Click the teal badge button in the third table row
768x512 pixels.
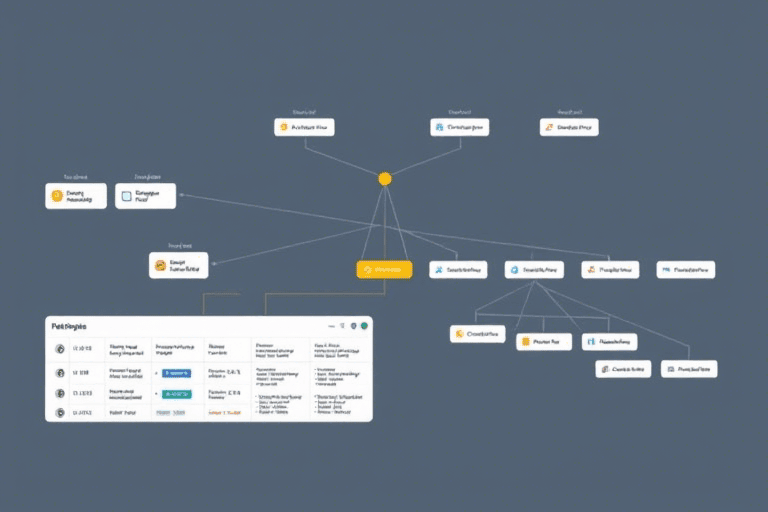[176, 395]
